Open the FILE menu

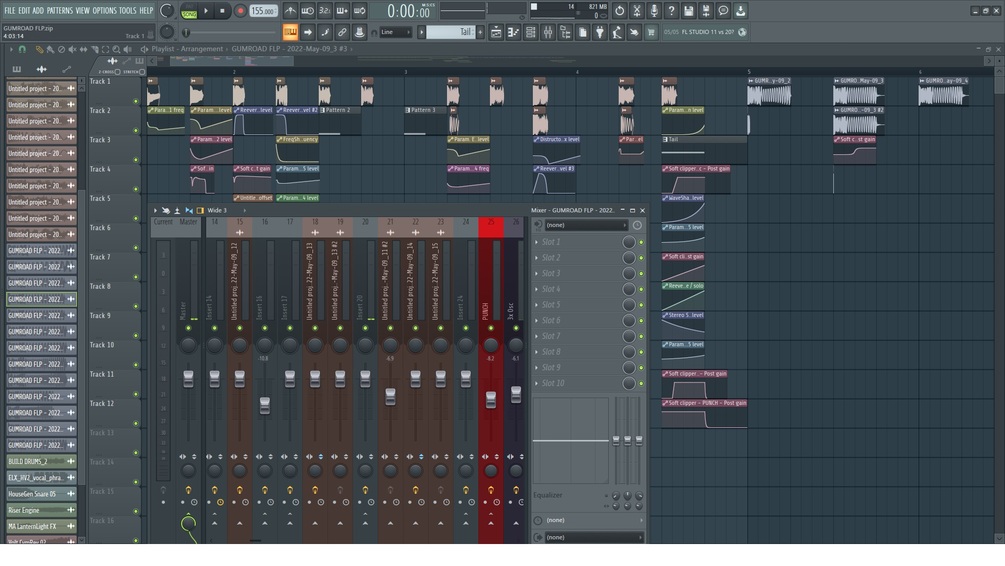pyautogui.click(x=9, y=10)
